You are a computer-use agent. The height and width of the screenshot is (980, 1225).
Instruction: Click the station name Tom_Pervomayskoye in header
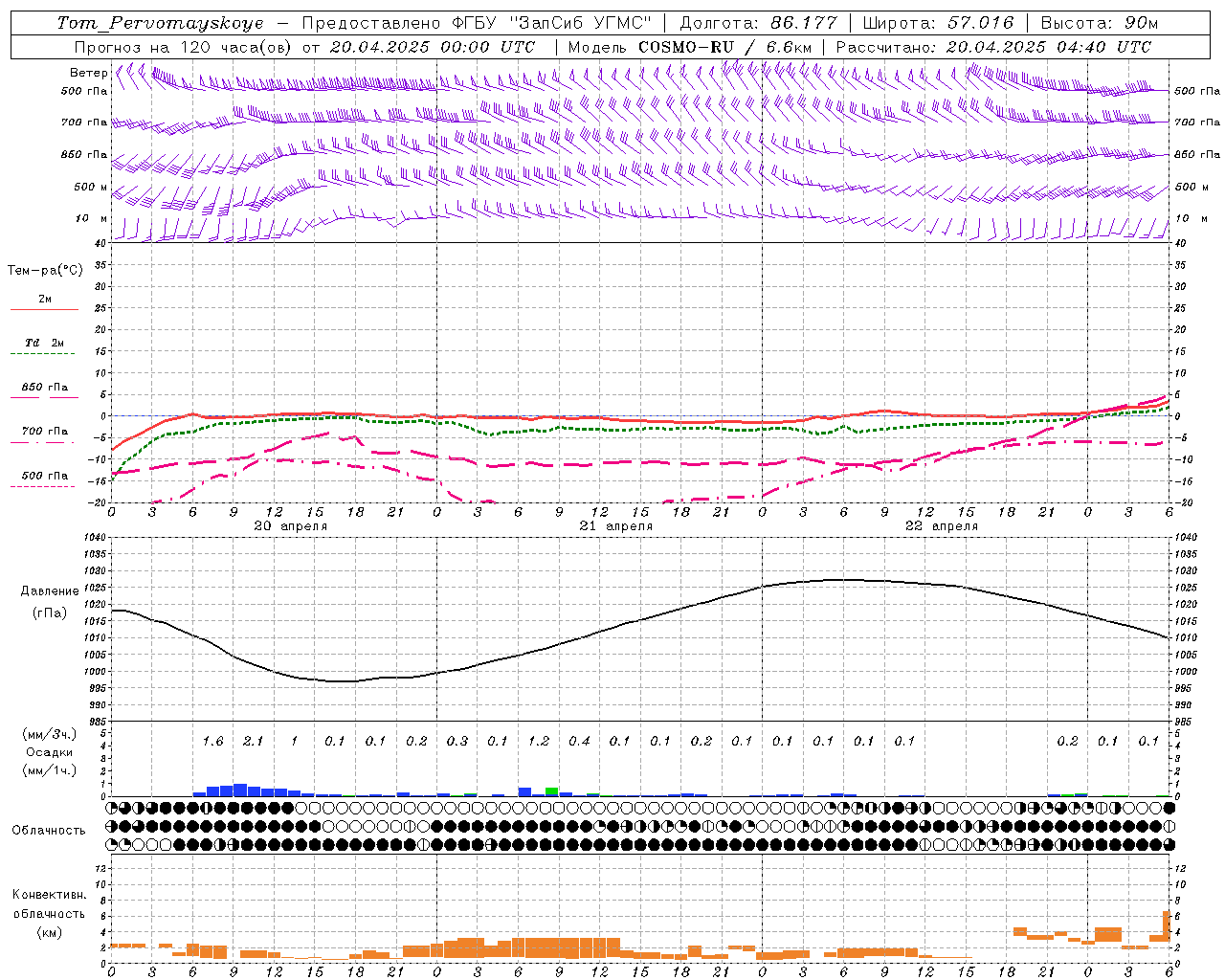tap(160, 23)
